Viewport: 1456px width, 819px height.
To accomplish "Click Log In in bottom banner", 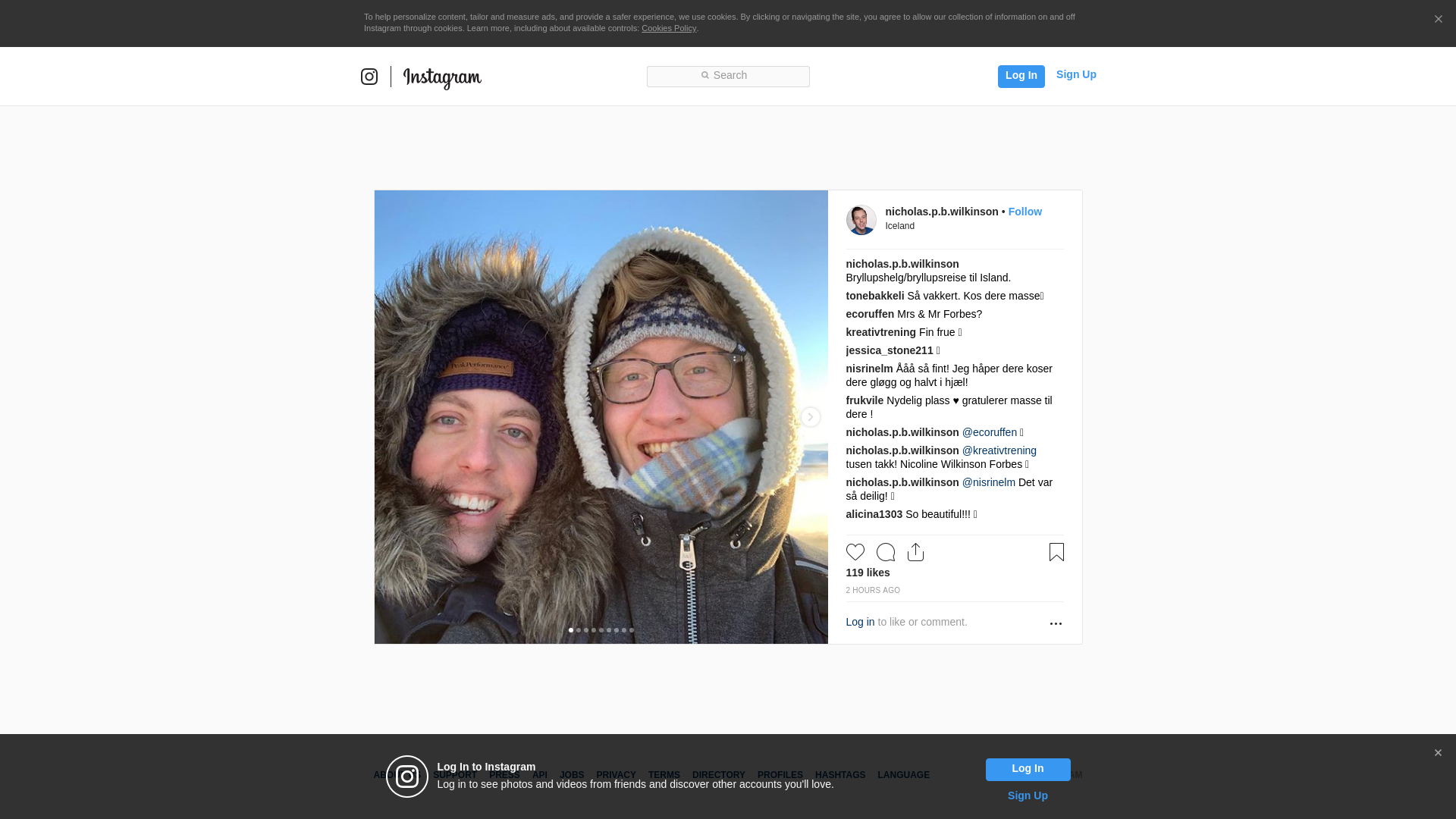I will click(x=1028, y=770).
